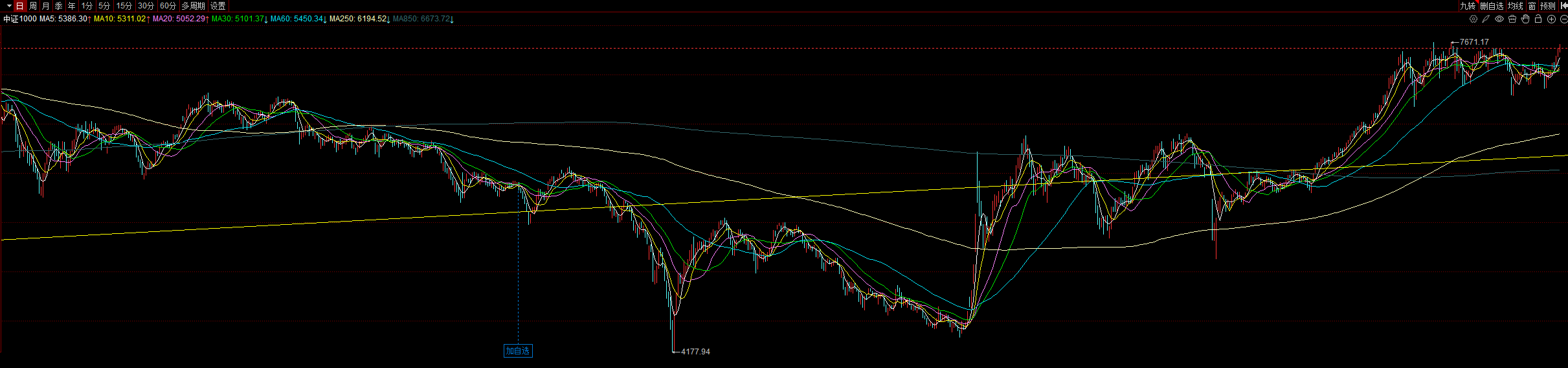Open the period dropdown arrow at top left
Screen dimensions: 1568x368
click(x=9, y=6)
